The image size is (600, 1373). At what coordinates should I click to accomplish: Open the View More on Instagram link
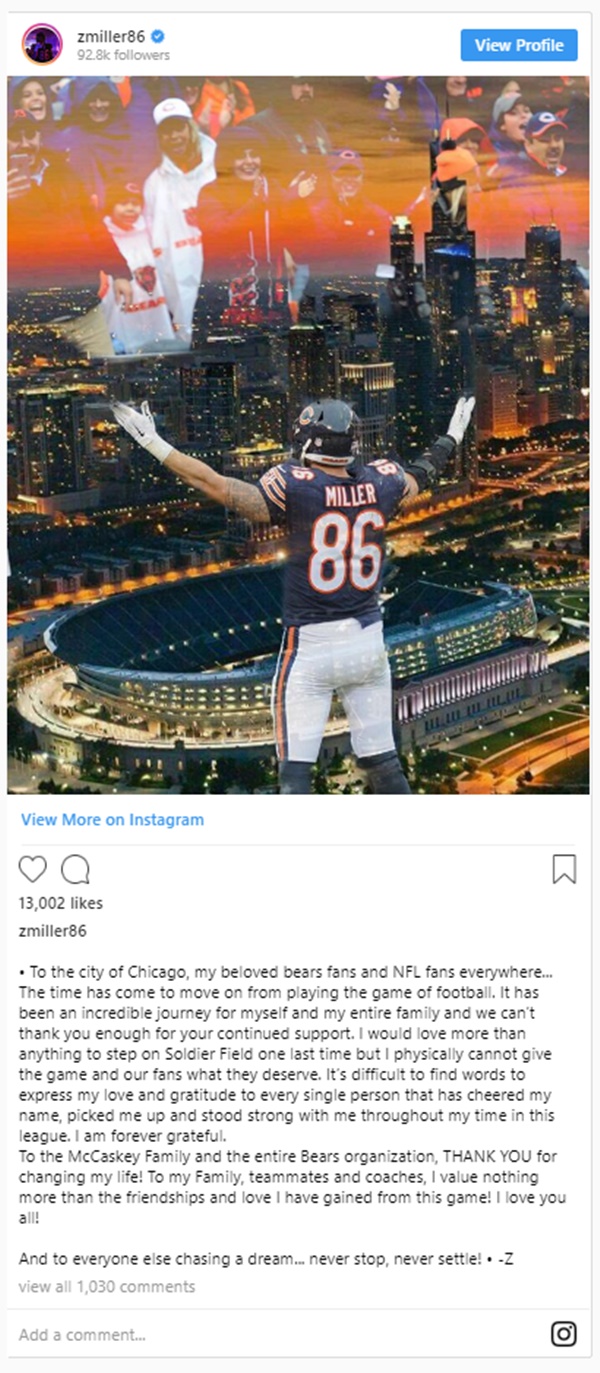[112, 819]
